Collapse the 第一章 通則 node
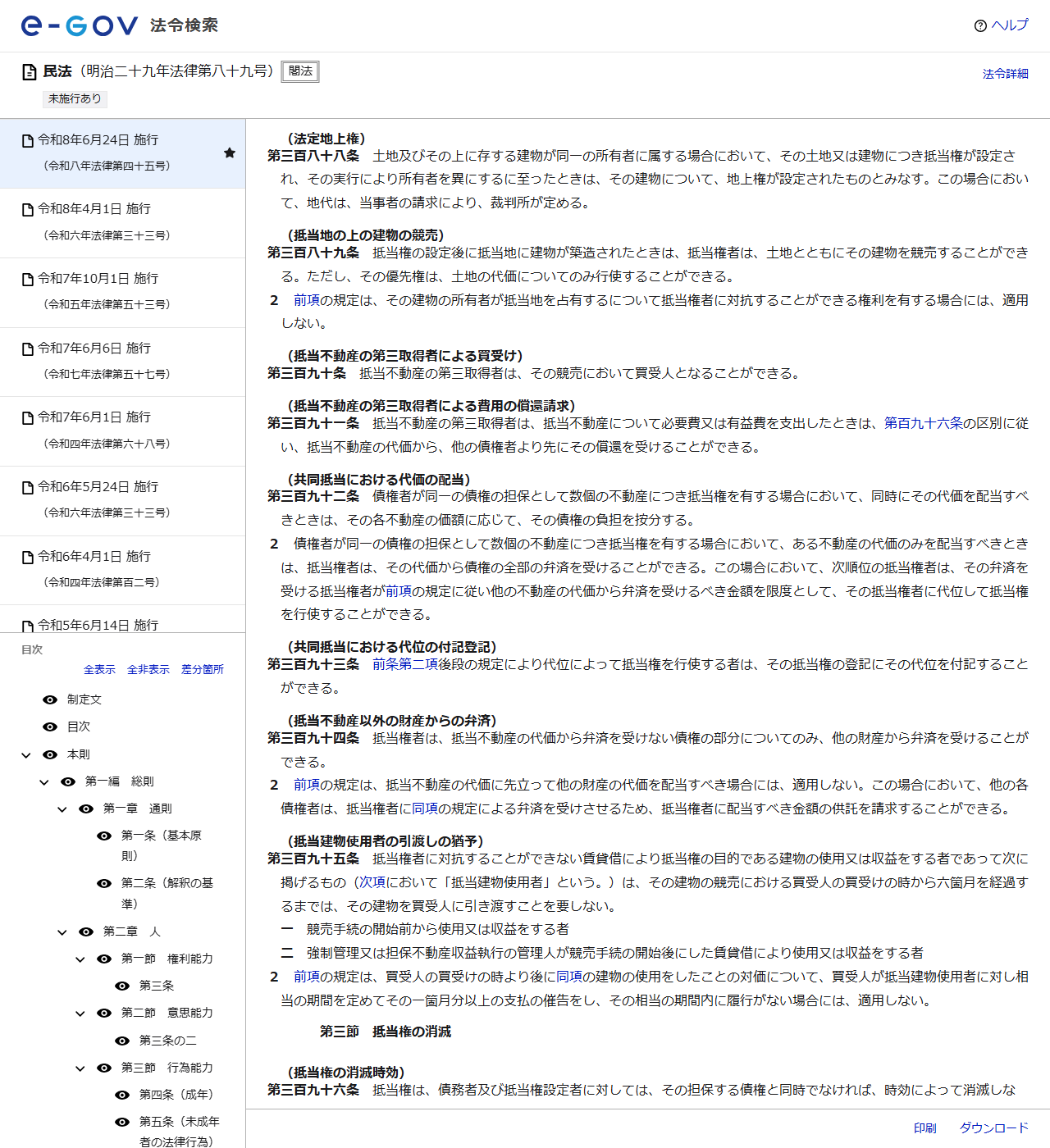Viewport: 1050px width, 1148px height. [62, 809]
